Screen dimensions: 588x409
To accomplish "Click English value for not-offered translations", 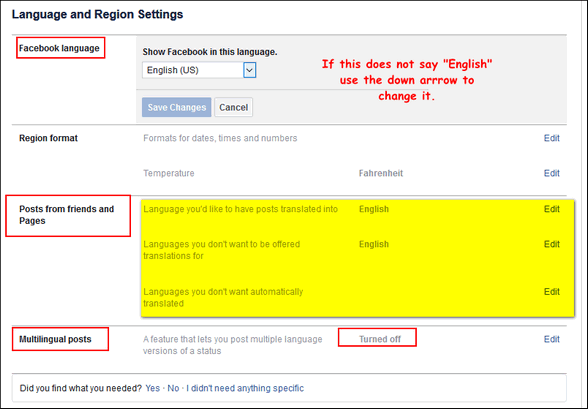I will point(374,244).
